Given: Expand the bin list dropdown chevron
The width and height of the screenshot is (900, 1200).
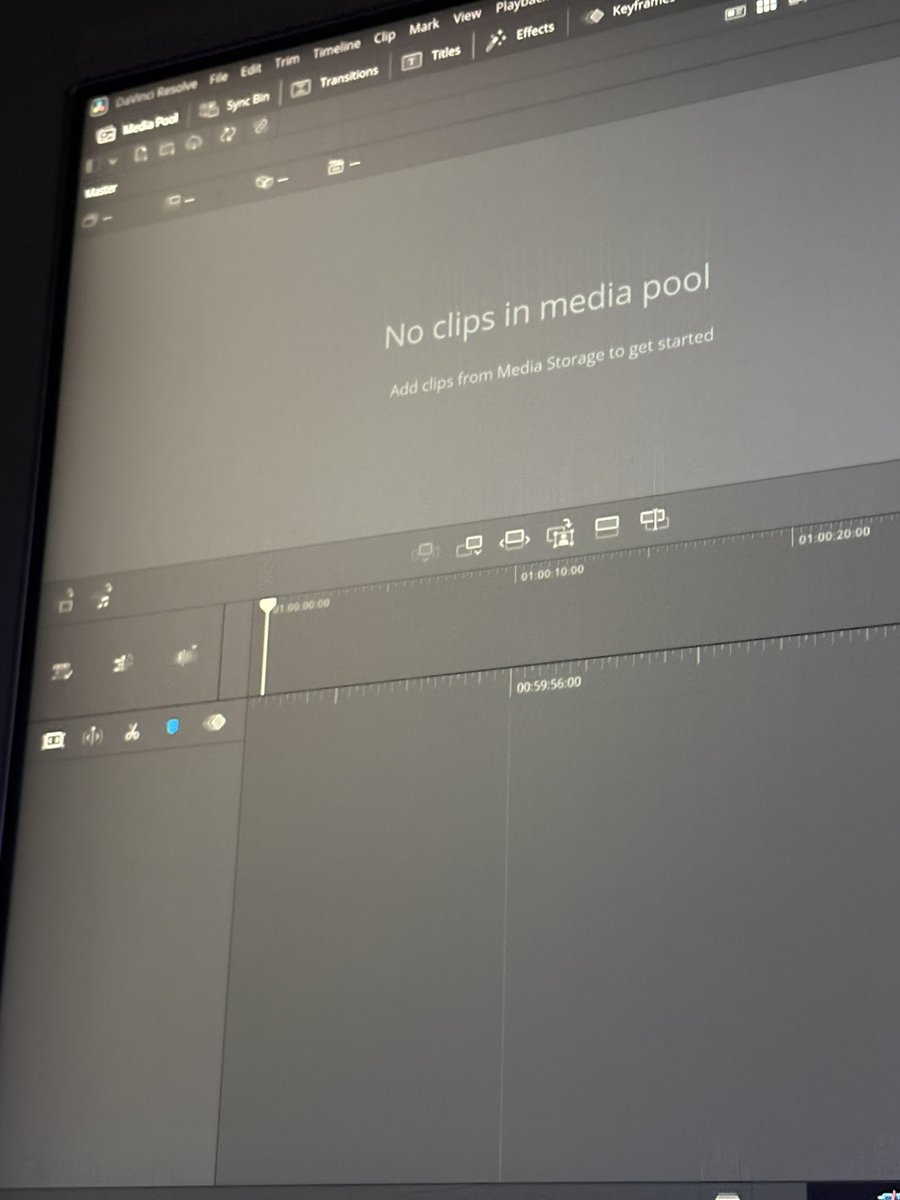Looking at the screenshot, I should pos(112,160).
